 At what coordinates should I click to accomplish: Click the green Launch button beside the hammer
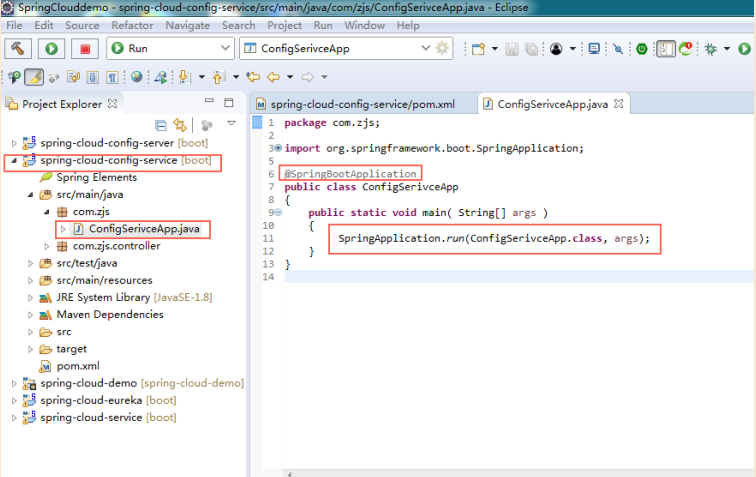tap(51, 49)
